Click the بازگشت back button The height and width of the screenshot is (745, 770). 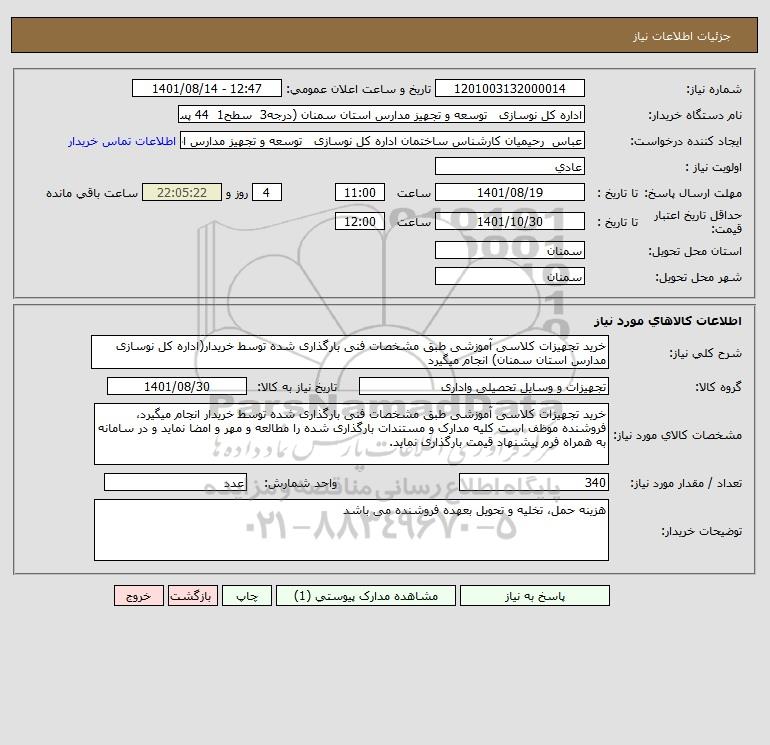[x=192, y=596]
